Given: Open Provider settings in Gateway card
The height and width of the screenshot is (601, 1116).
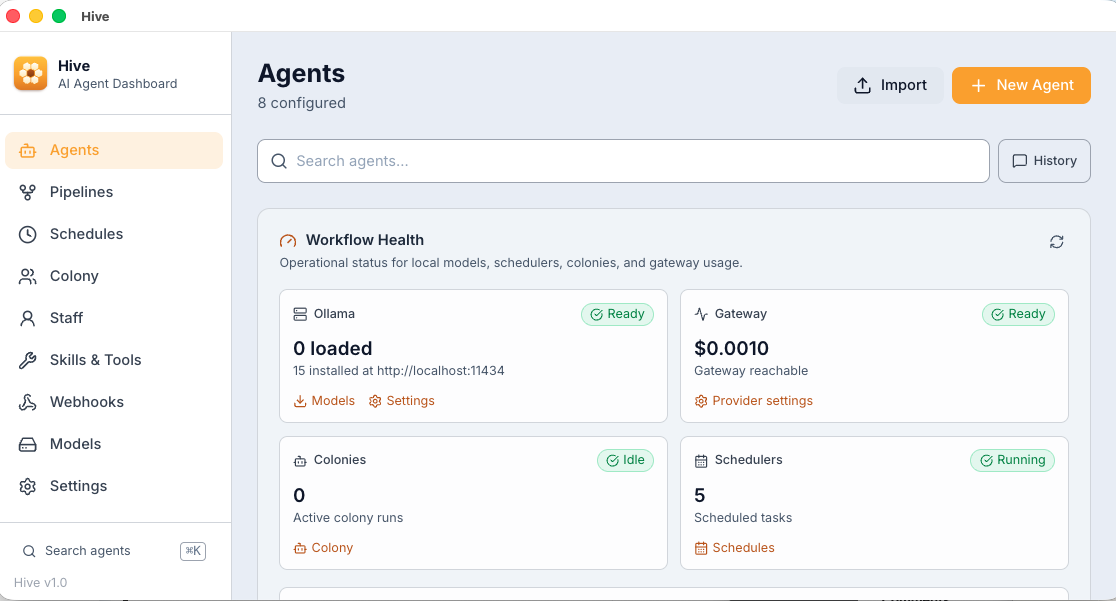Looking at the screenshot, I should click(x=754, y=401).
